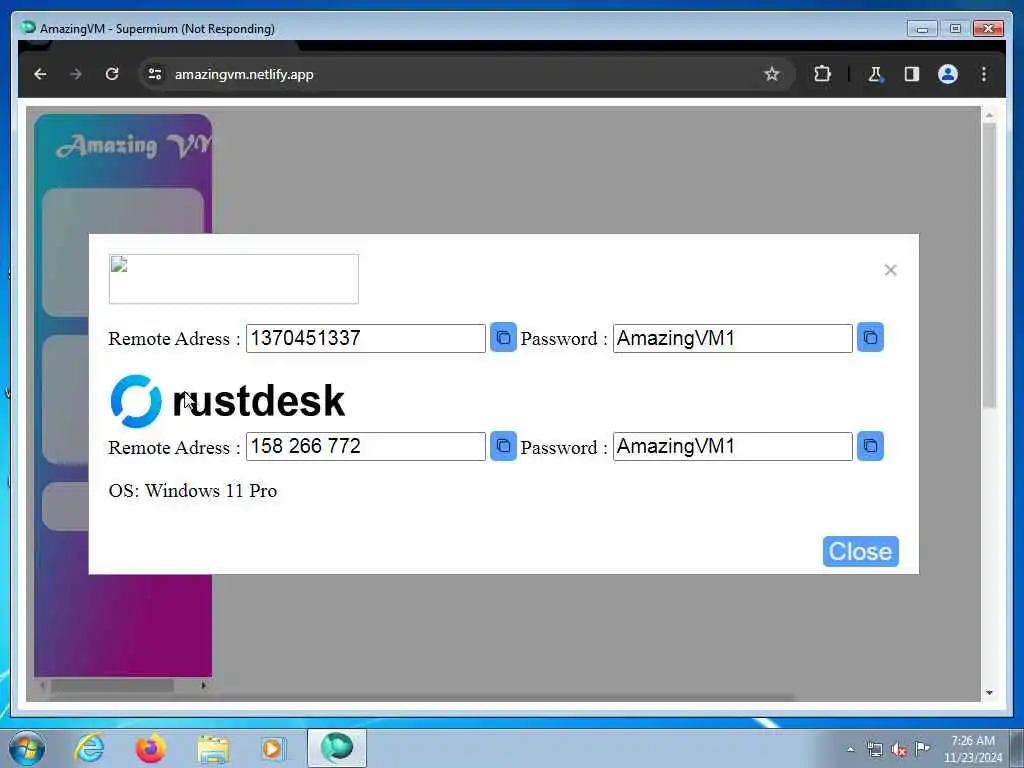Click the network tray icon
Screen dimensions: 1024x768
[x=874, y=750]
